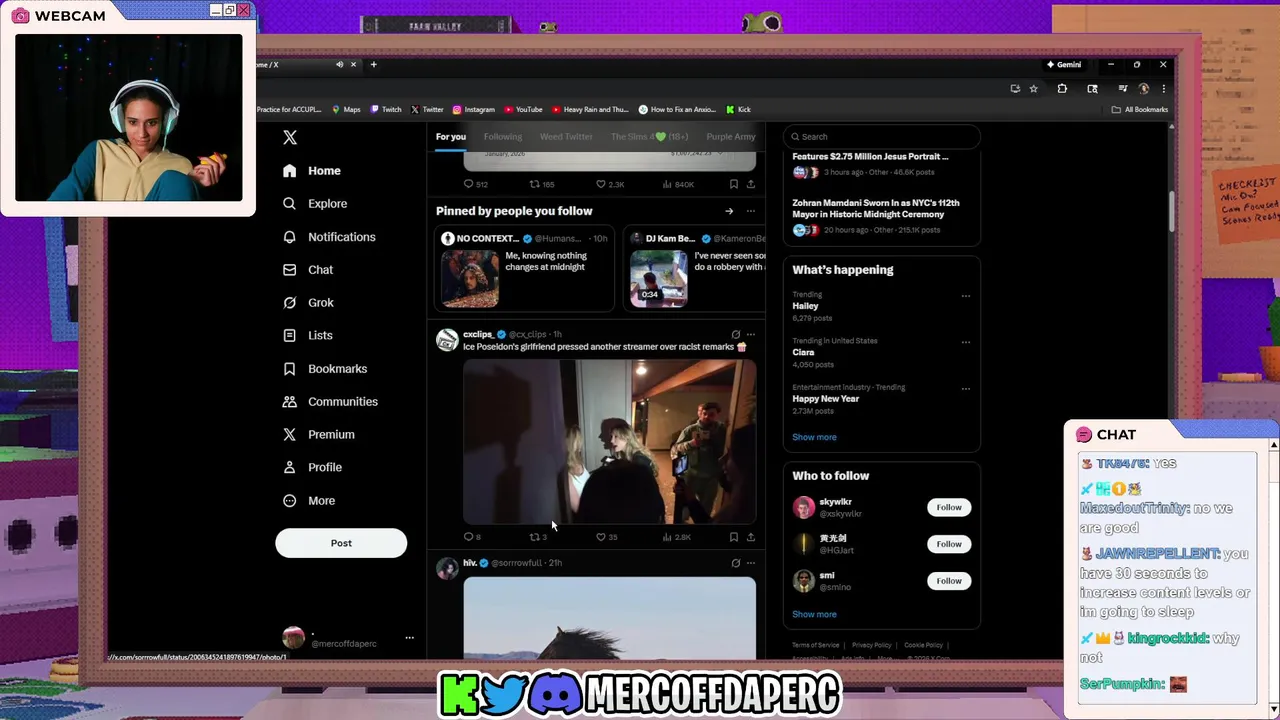1280x720 pixels.
Task: Open DJ Kam pinned video thumbnail
Action: click(659, 278)
